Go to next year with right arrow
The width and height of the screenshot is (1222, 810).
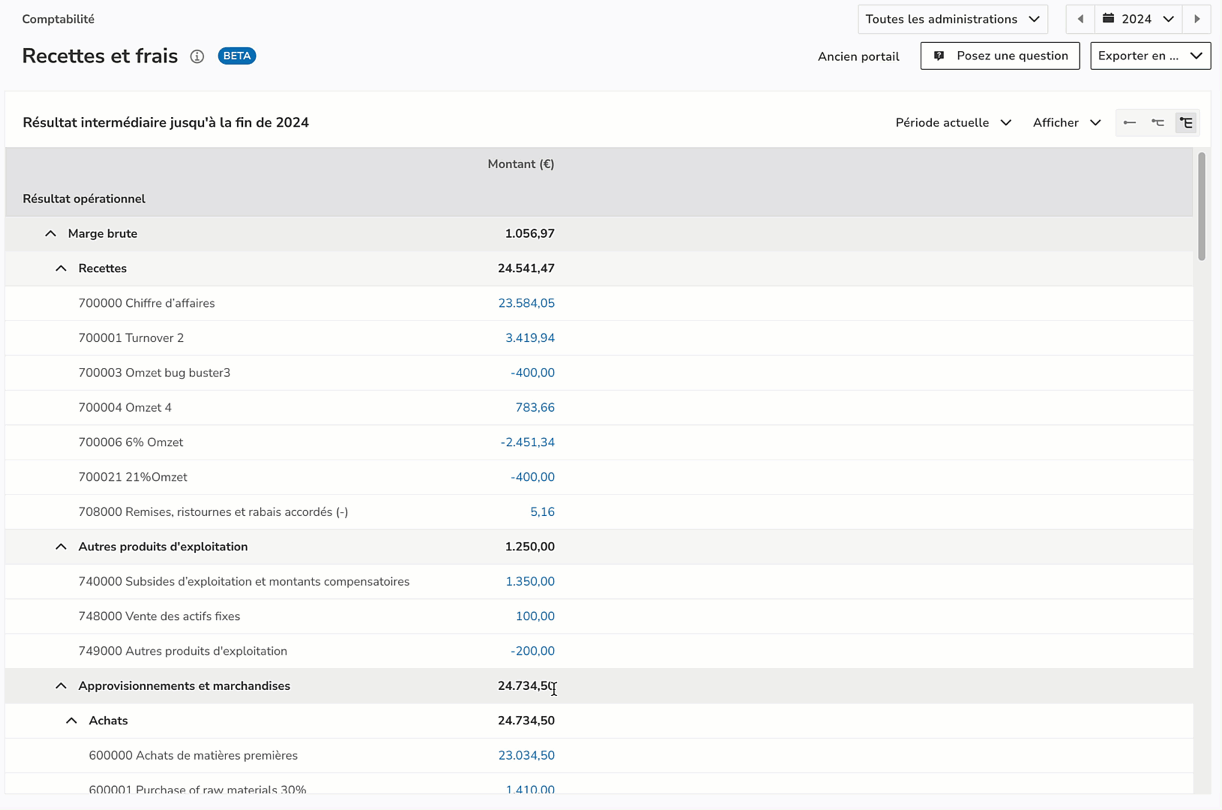pyautogui.click(x=1197, y=19)
